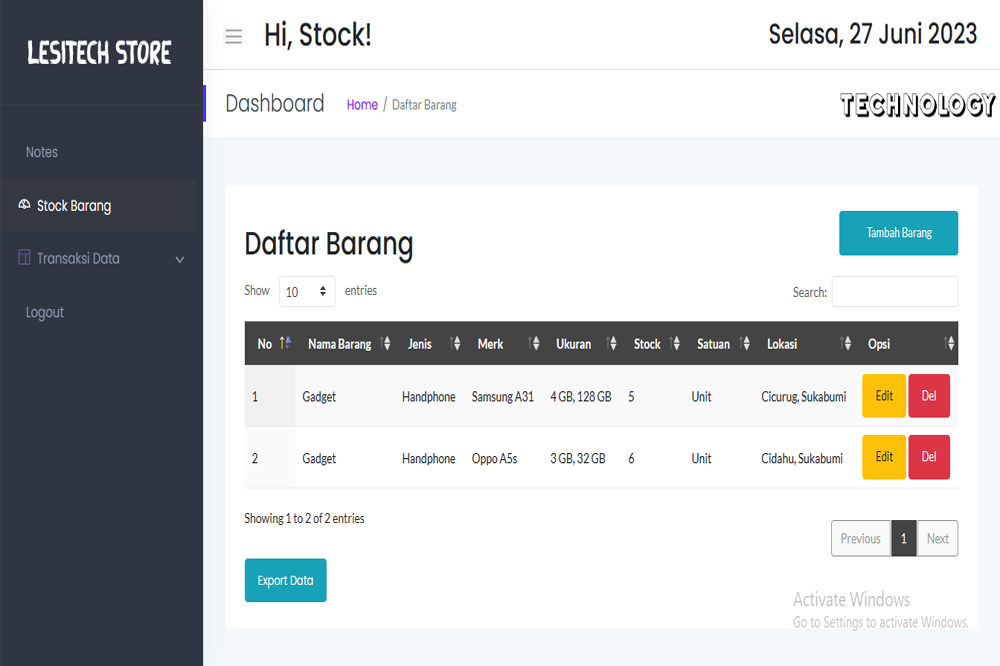This screenshot has width=1000, height=666.
Task: Sort by Jenis column arrows
Action: tap(456, 343)
